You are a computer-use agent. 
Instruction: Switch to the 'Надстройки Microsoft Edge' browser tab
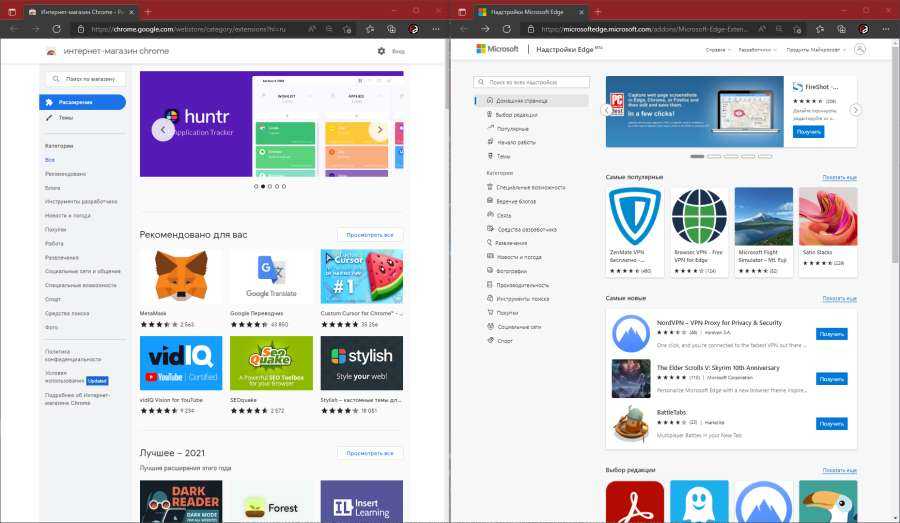[x=522, y=10]
